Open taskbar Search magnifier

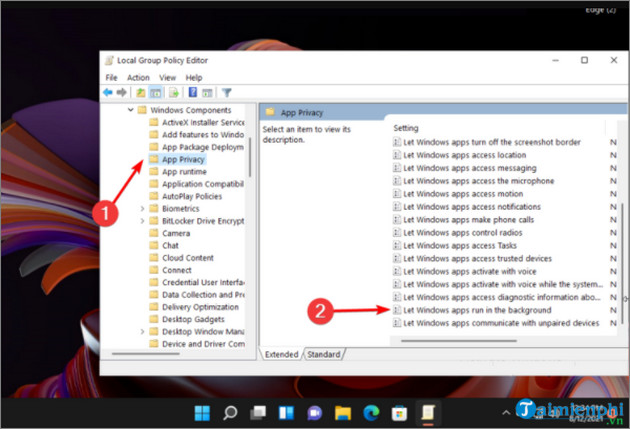pyautogui.click(x=230, y=413)
